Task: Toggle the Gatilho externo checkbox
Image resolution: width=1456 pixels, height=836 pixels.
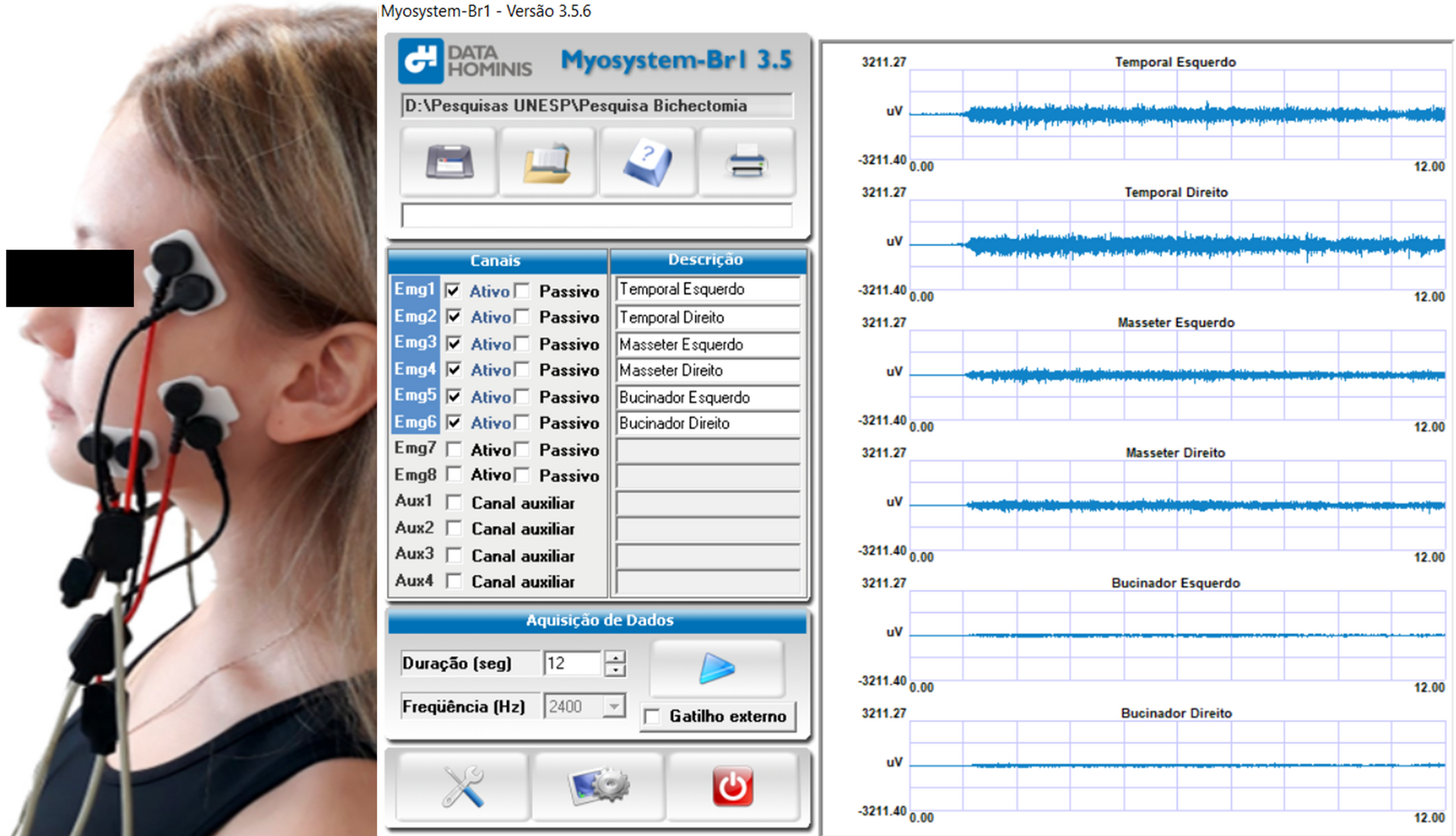Action: 652,716
